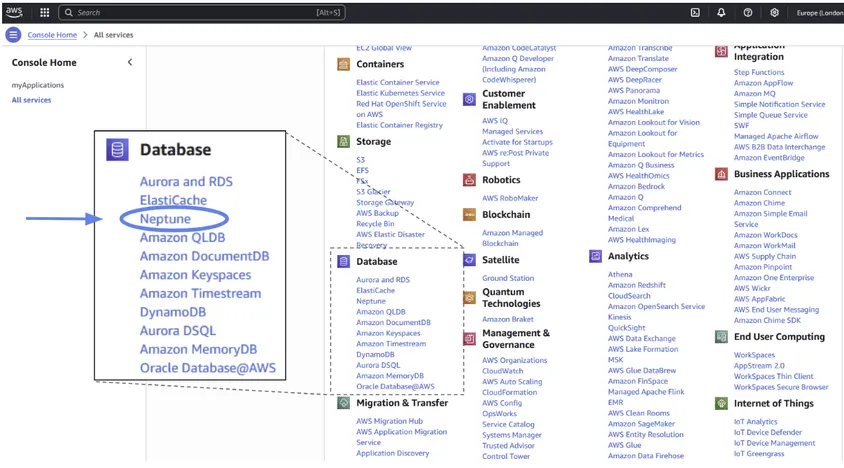Viewport: 844px width, 468px height.
Task: Open Amazon Braket link
Action: click(x=508, y=319)
